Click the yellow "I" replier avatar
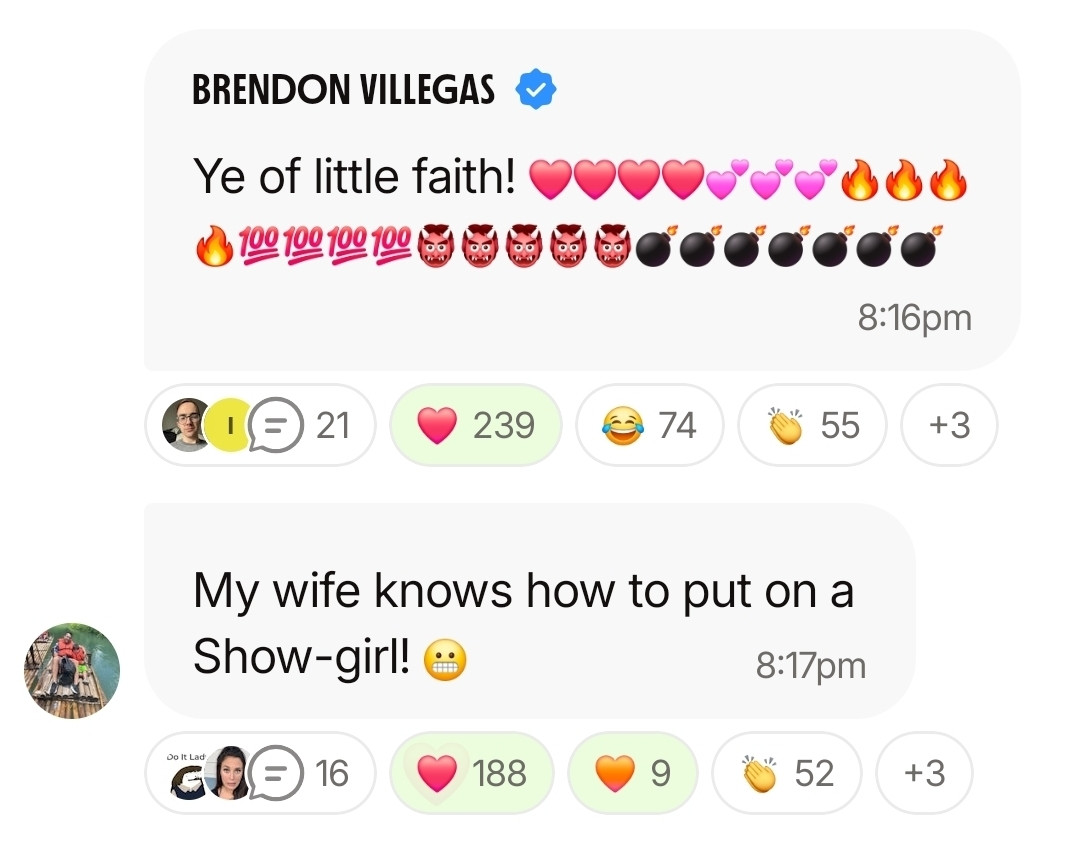Viewport: 1080px width, 850px height. tap(229, 425)
